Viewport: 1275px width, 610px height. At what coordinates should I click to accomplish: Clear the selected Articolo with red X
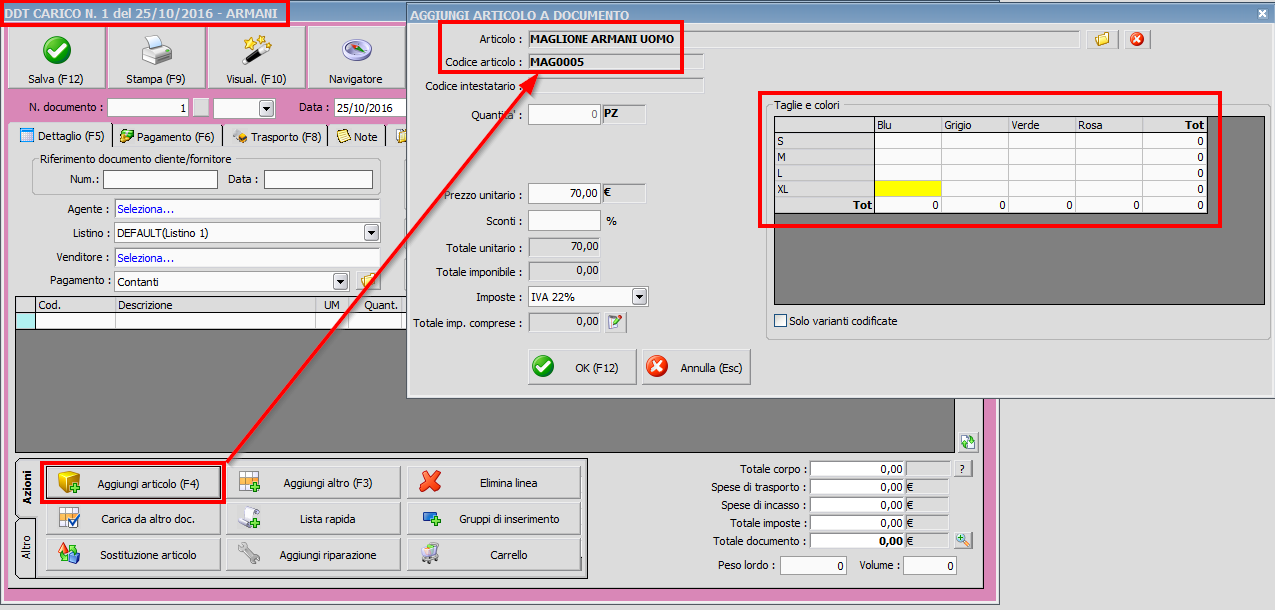point(1137,39)
